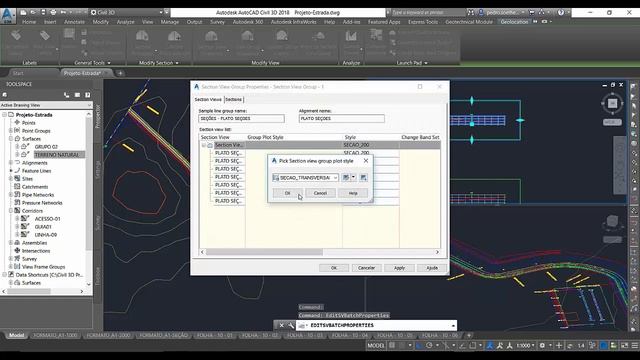Click the pick style from drawing icon
Viewport: 640px width, 360px height.
(x=363, y=177)
